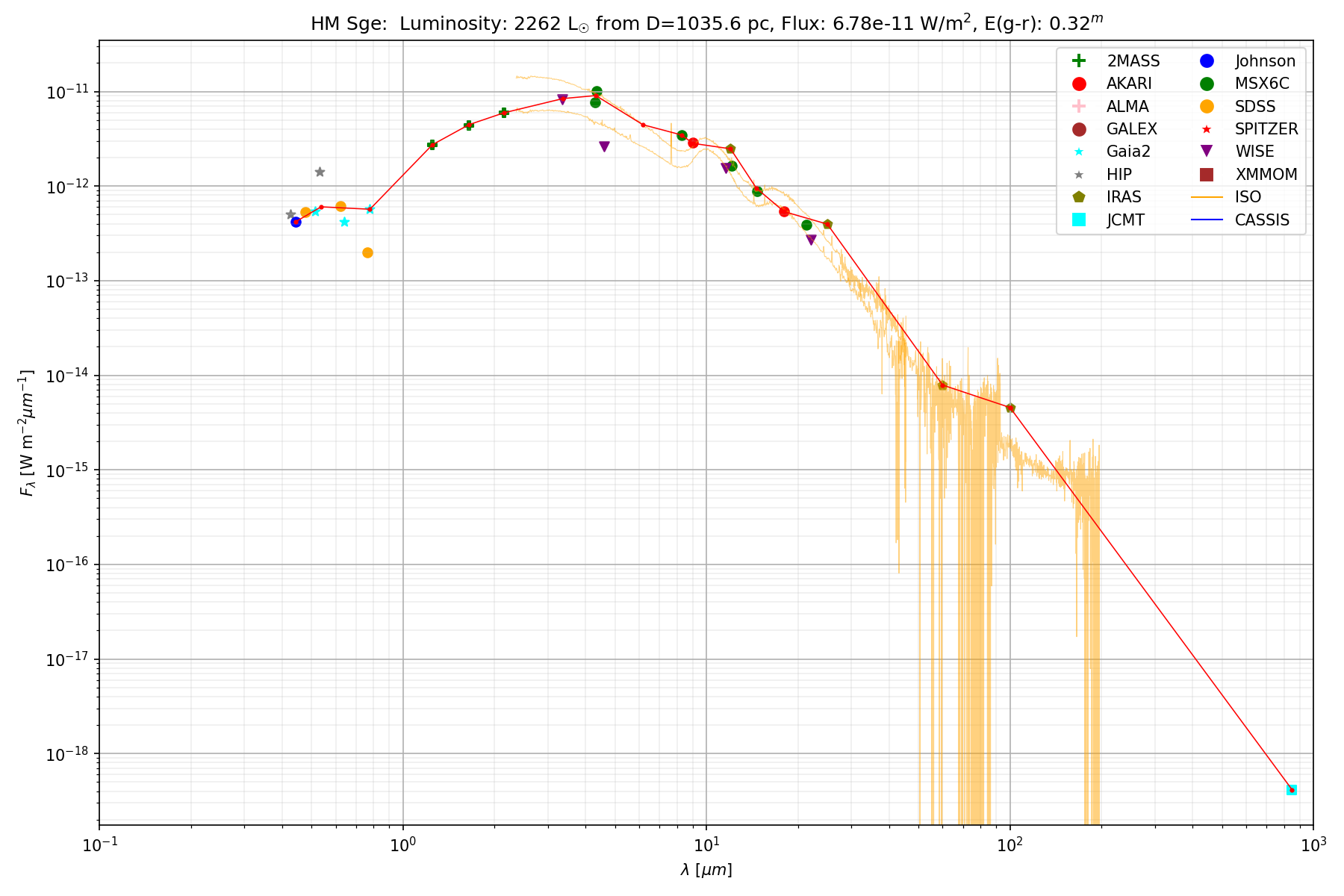The height and width of the screenshot is (896, 1344).
Task: Click the blue Johnson data point on plot
Action: point(296,222)
